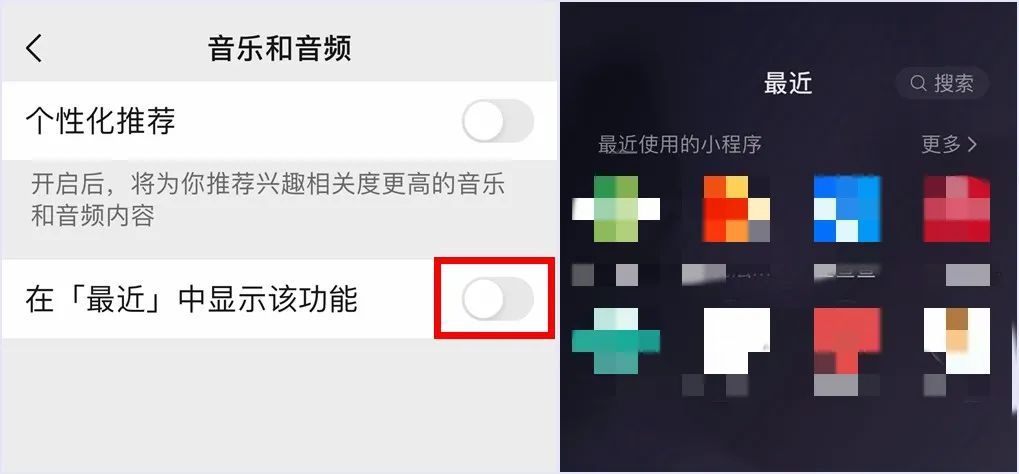Tap the back arrow icon
The image size is (1019, 474).
coord(34,48)
